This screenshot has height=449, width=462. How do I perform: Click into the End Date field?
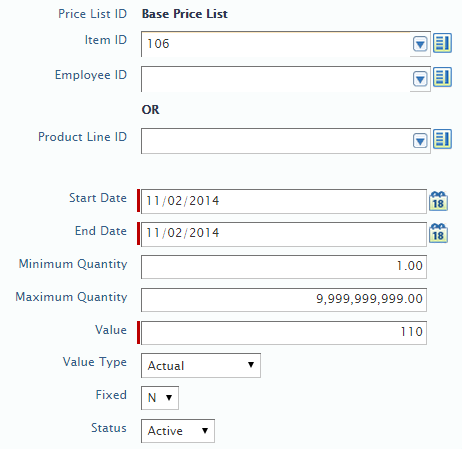pos(284,234)
